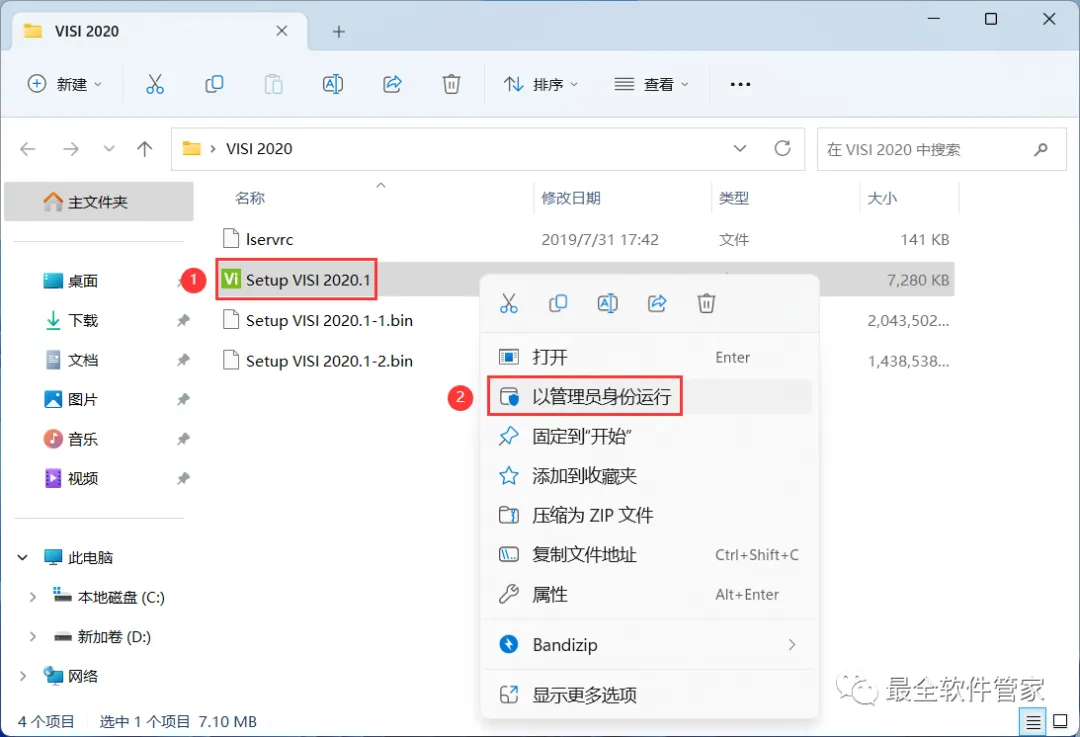1080x737 pixels.
Task: Choose 固定到"开始" menu entry
Action: (650, 436)
